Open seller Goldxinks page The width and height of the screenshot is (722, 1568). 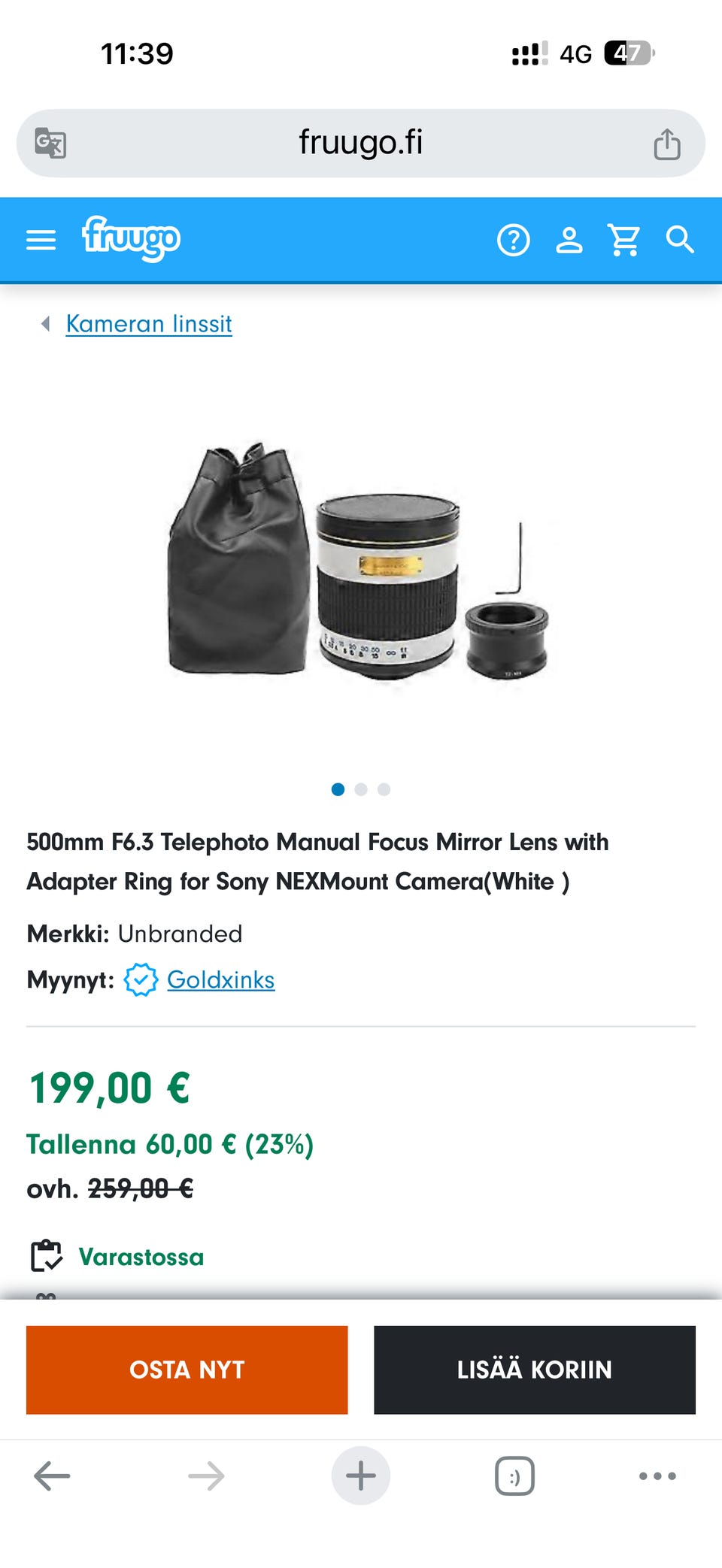[x=220, y=979]
